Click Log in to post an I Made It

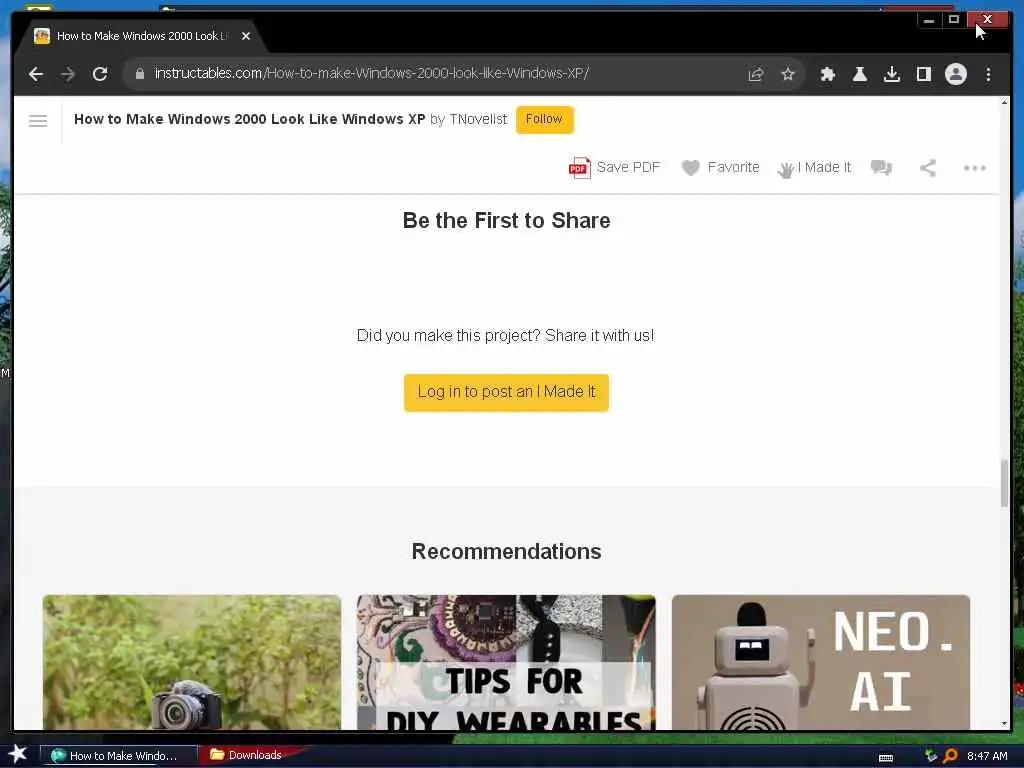point(506,392)
